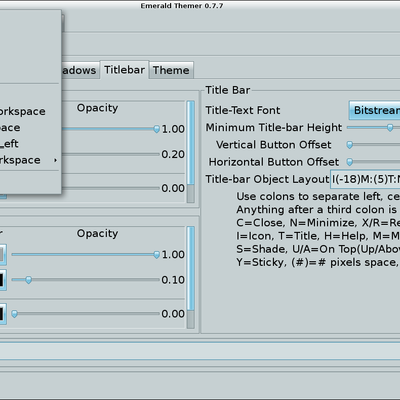Click lower group opacity slider showing 0.10

pyautogui.click(x=86, y=280)
